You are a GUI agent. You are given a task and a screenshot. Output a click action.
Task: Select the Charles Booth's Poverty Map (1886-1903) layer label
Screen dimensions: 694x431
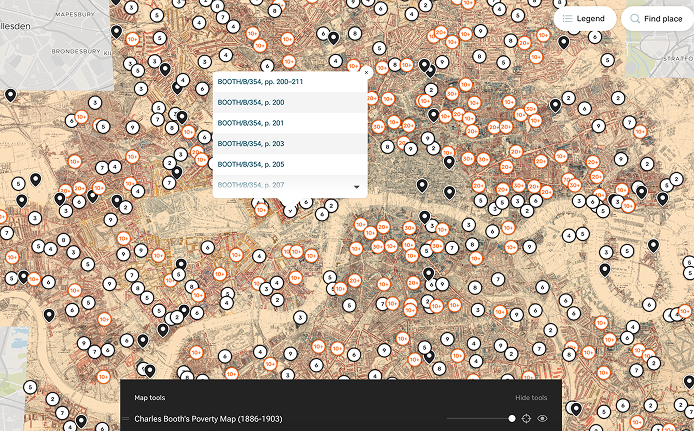(208, 419)
